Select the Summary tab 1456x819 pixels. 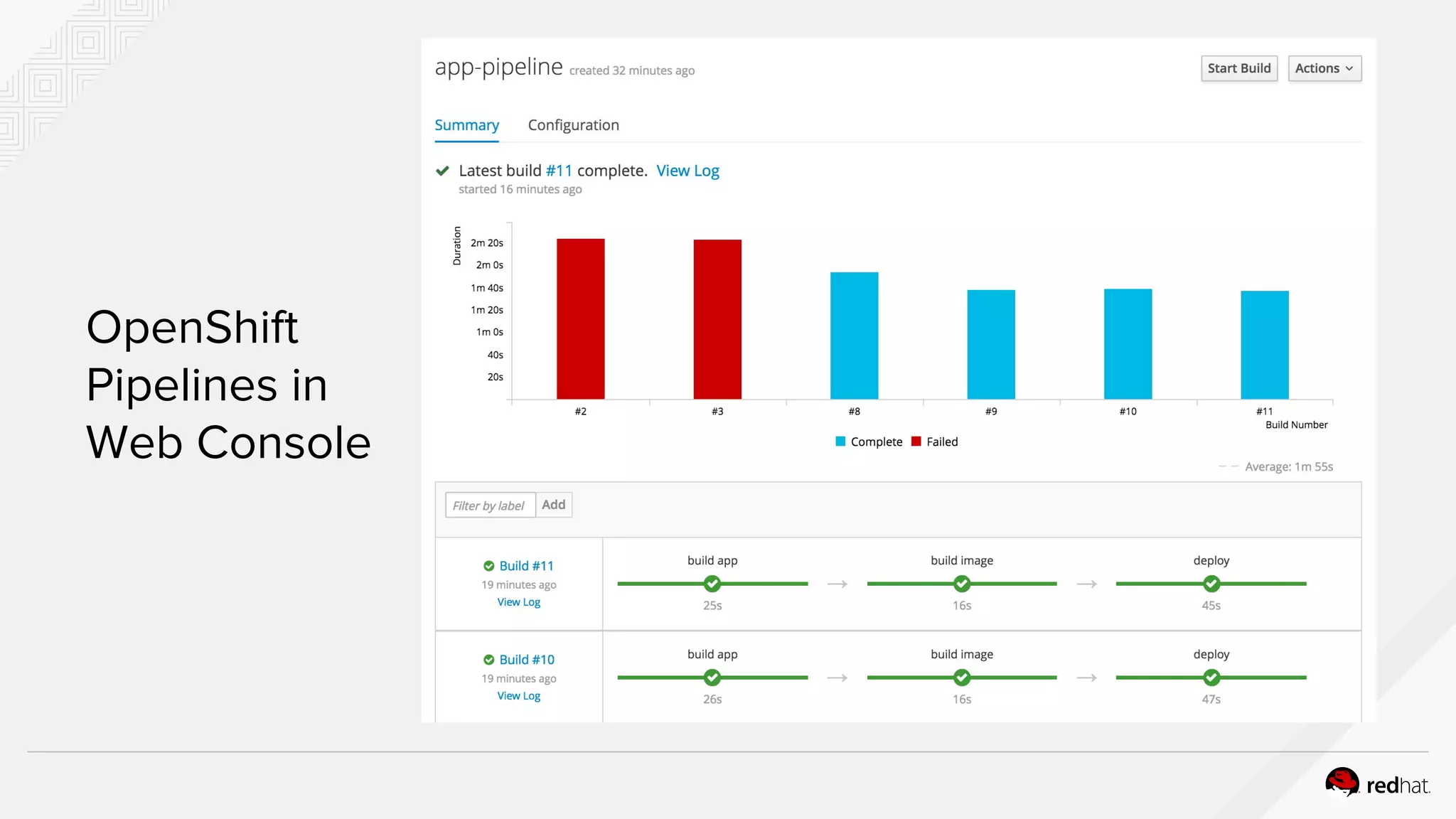[x=466, y=125]
